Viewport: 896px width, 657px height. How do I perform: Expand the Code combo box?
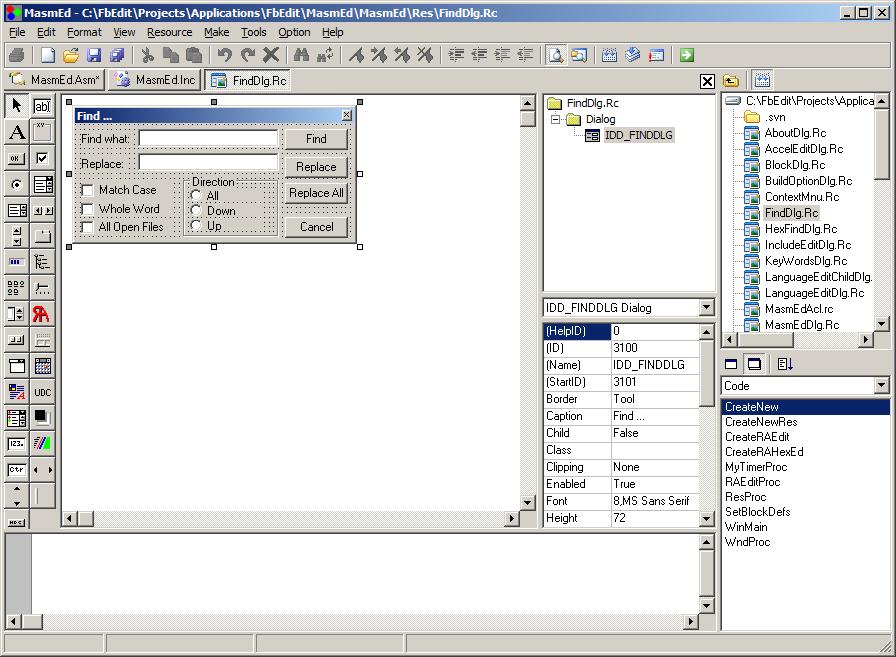tap(881, 386)
